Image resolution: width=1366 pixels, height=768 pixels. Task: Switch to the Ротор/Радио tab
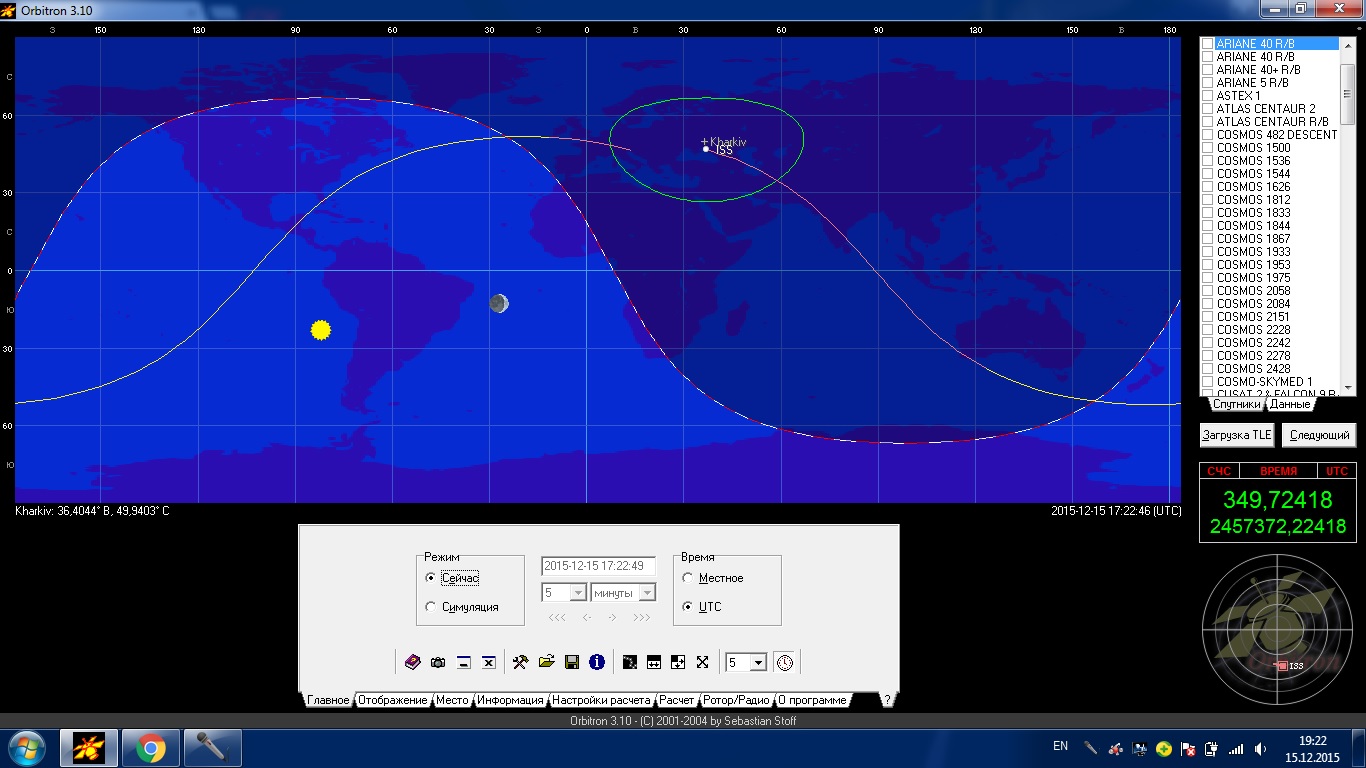[736, 700]
